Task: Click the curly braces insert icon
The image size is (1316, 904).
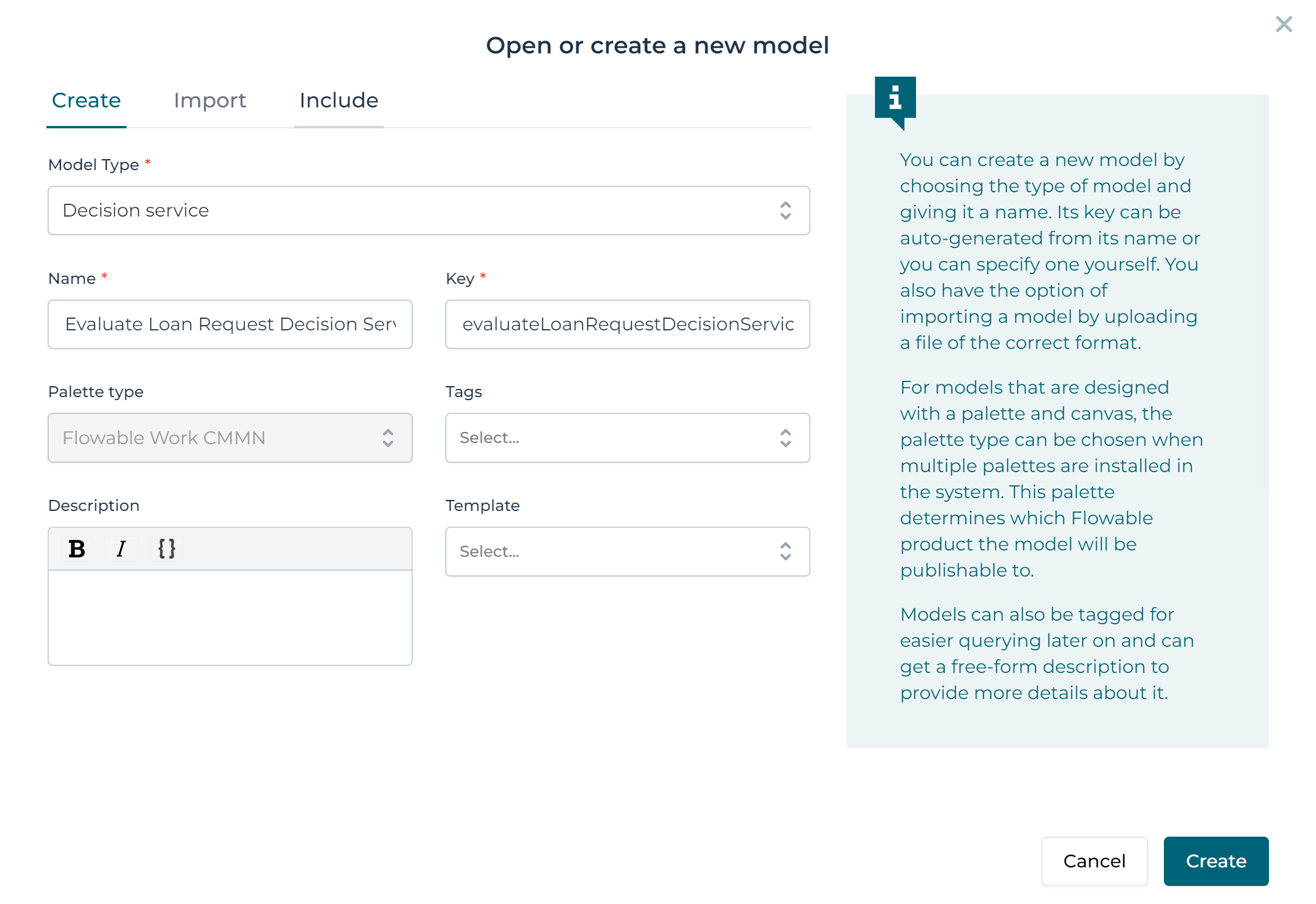Action: [x=167, y=548]
